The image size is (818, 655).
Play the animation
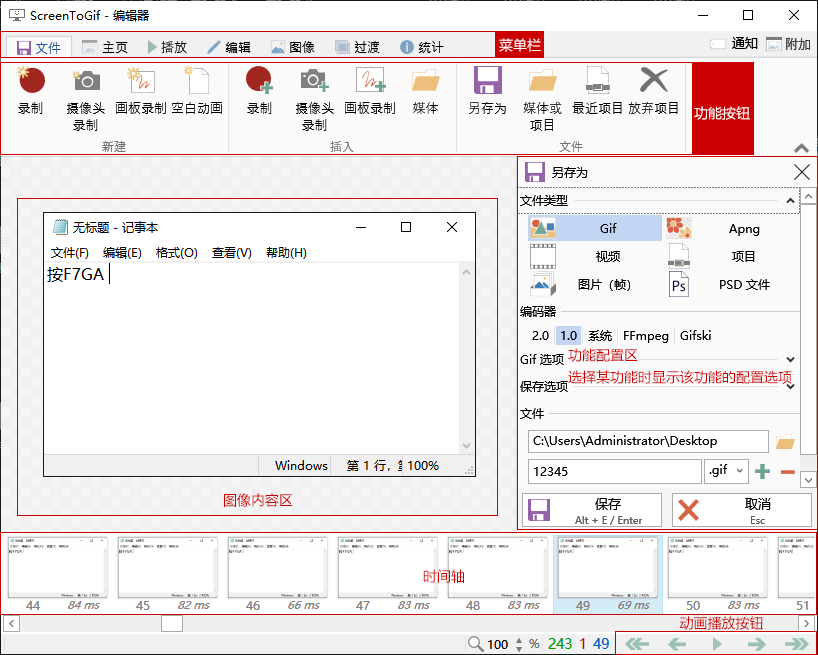tap(717, 644)
